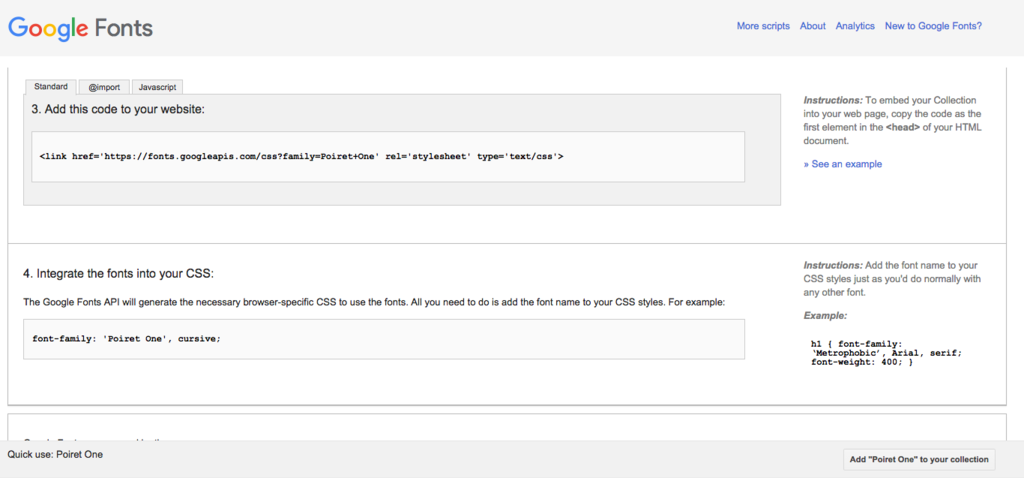Click the "Example:" label
Image resolution: width=1024 pixels, height=478 pixels.
pyautogui.click(x=825, y=316)
